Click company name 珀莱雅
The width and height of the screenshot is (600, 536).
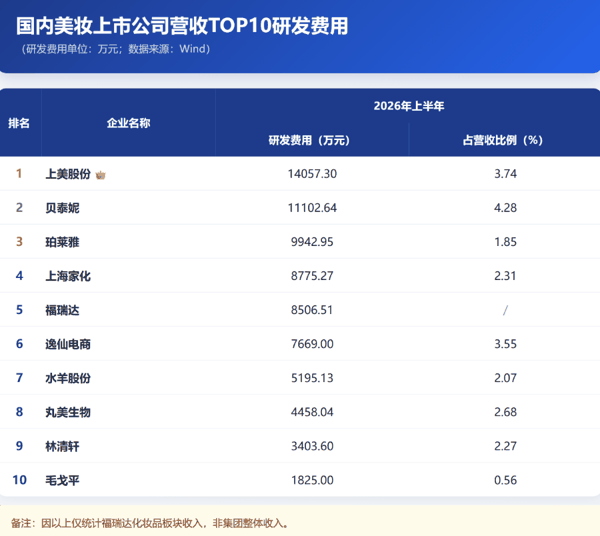pos(62,242)
